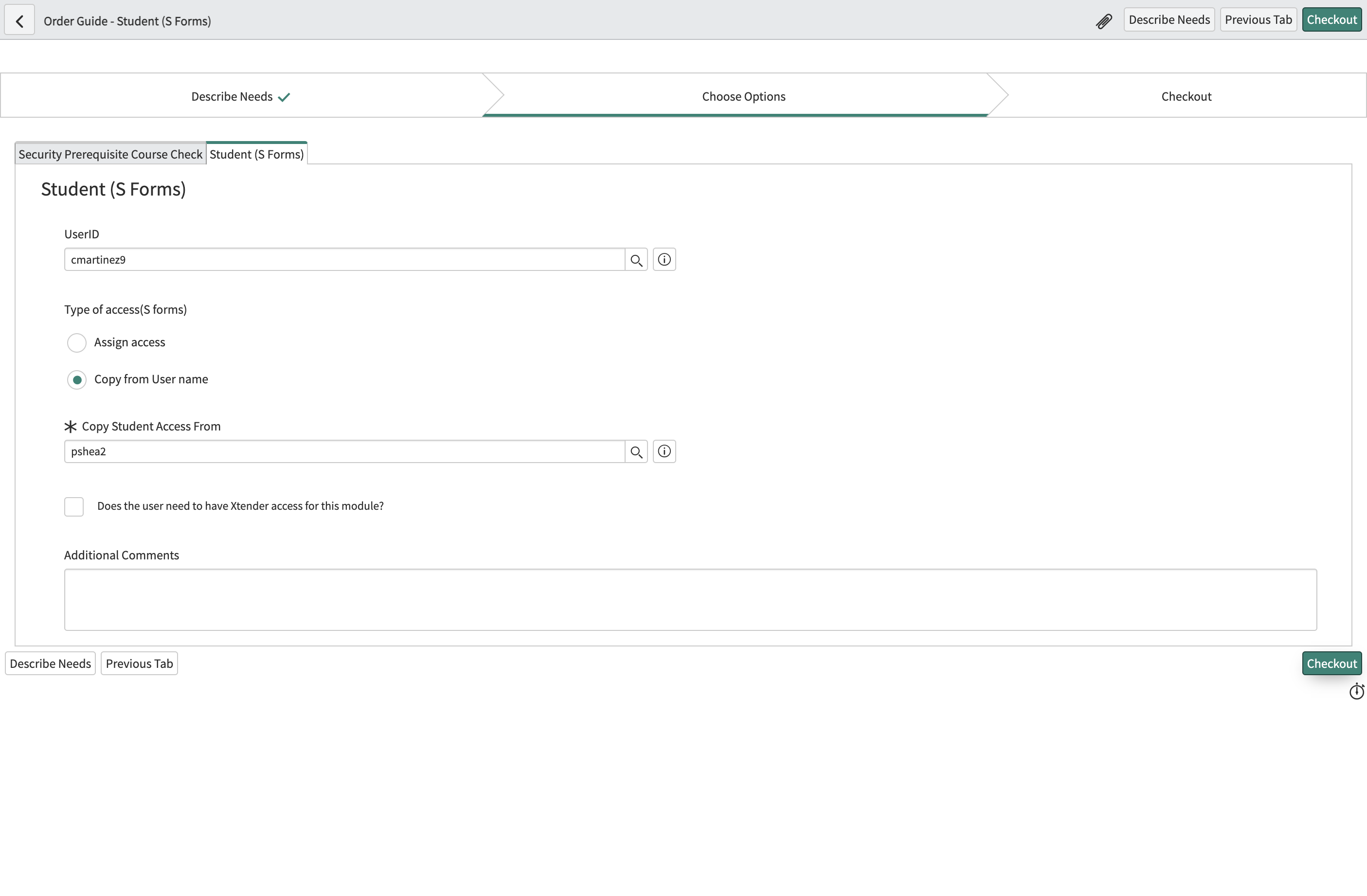Image resolution: width=1367 pixels, height=896 pixels.
Task: Click Previous Tab button in header
Action: click(1258, 19)
